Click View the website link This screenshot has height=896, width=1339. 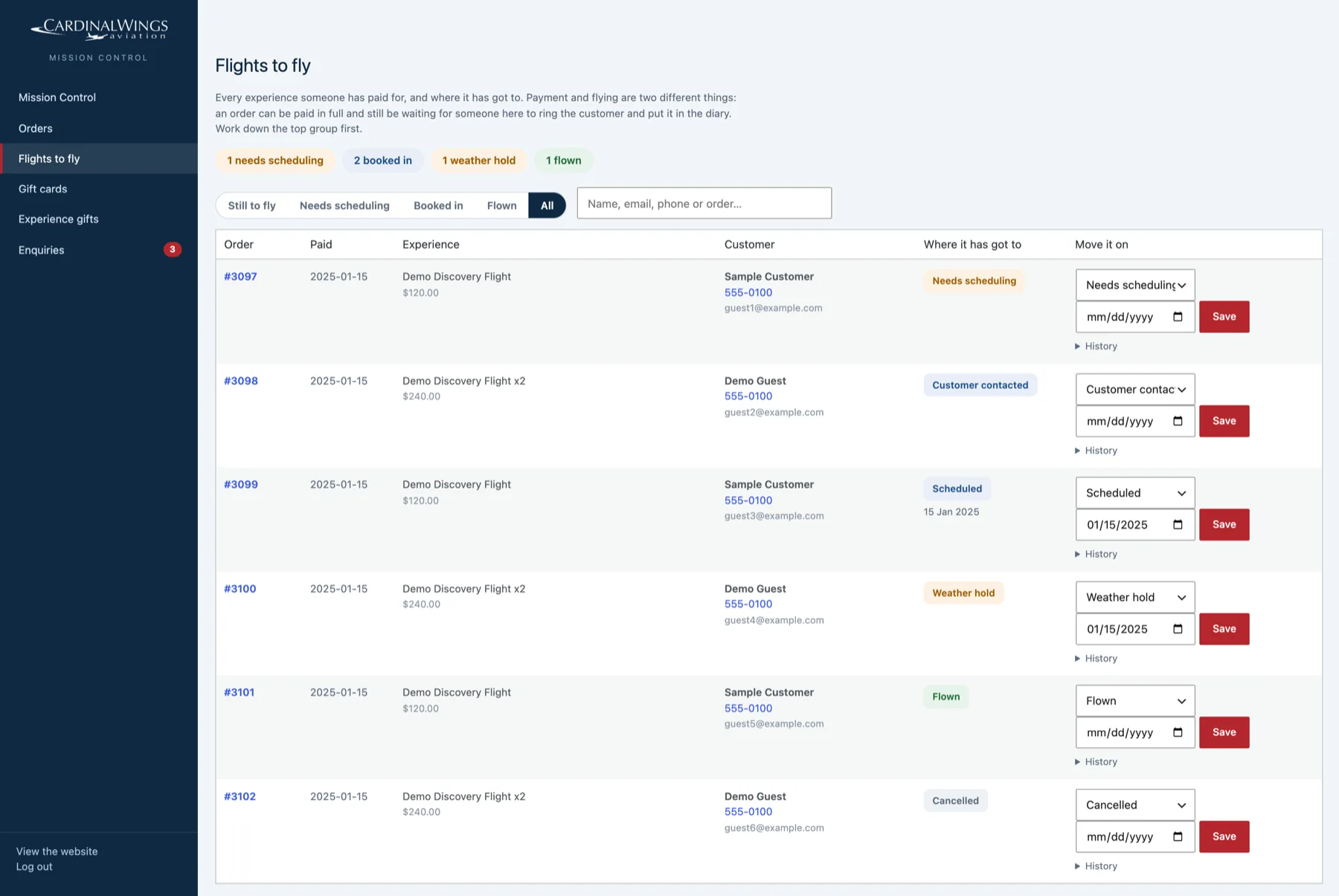pyautogui.click(x=57, y=851)
